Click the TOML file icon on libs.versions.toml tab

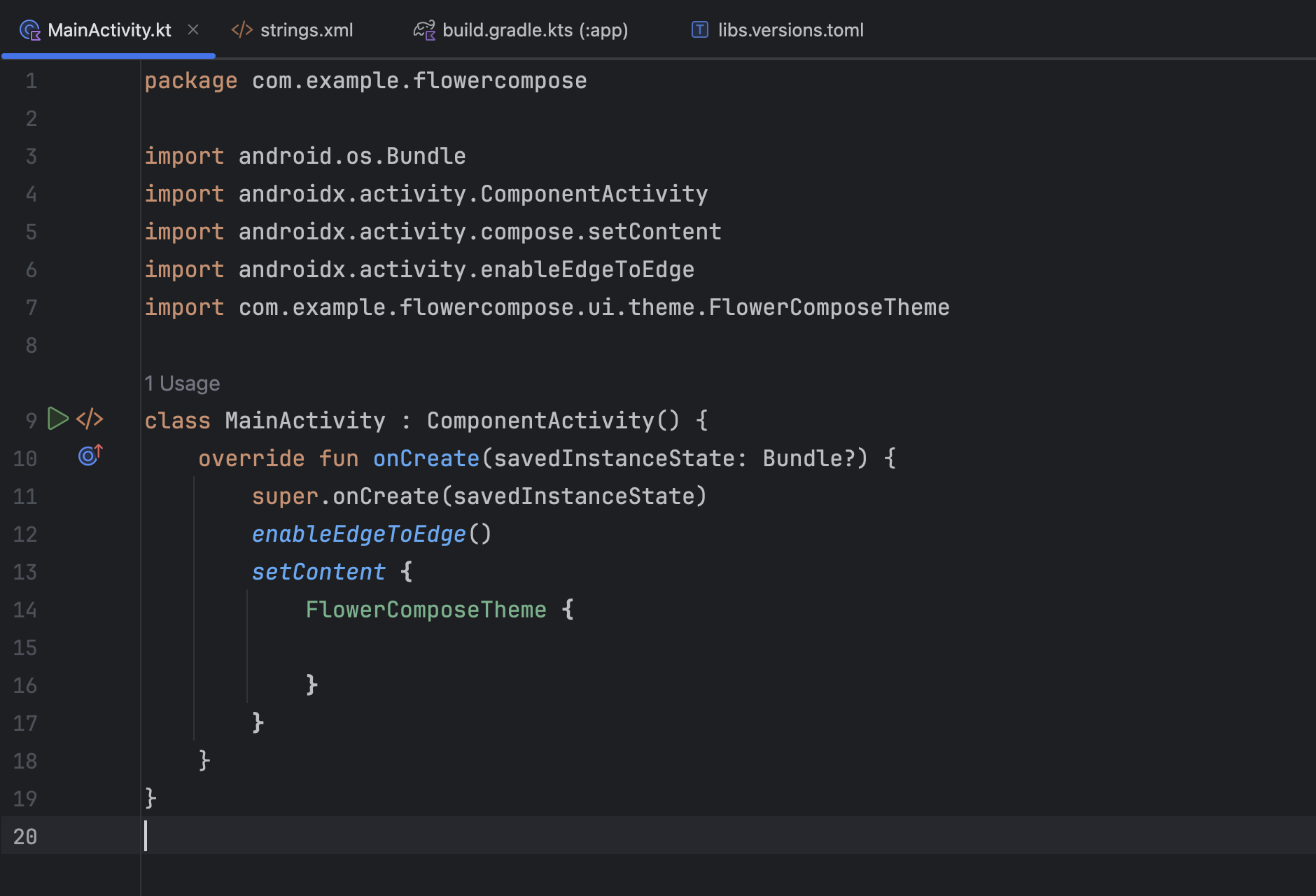tap(700, 29)
